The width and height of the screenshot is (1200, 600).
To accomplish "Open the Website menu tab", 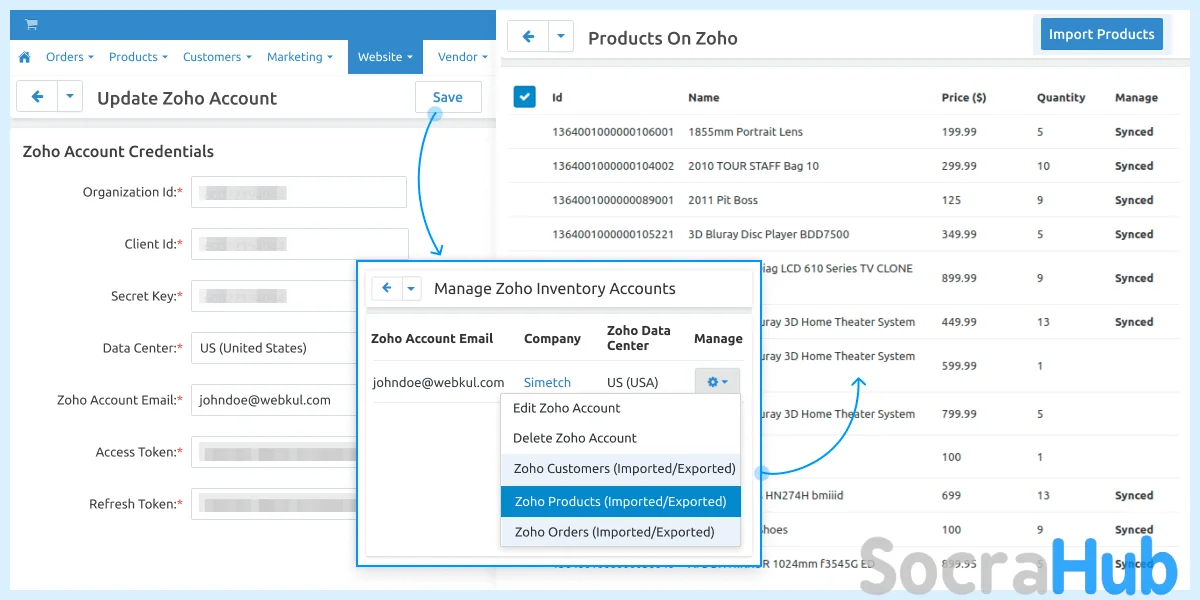I will pyautogui.click(x=385, y=57).
